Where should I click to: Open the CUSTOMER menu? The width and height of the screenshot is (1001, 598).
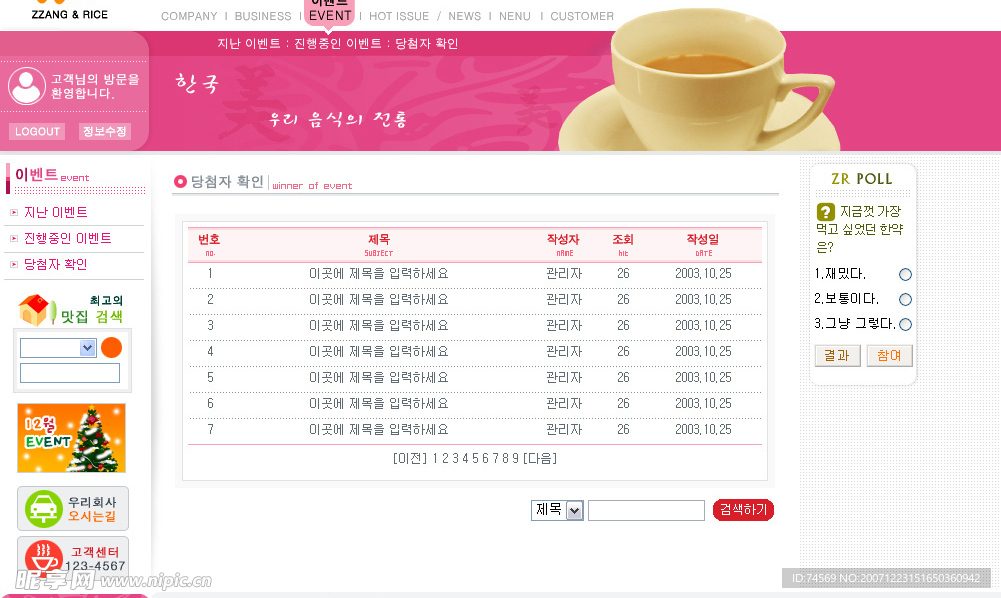pyautogui.click(x=582, y=16)
